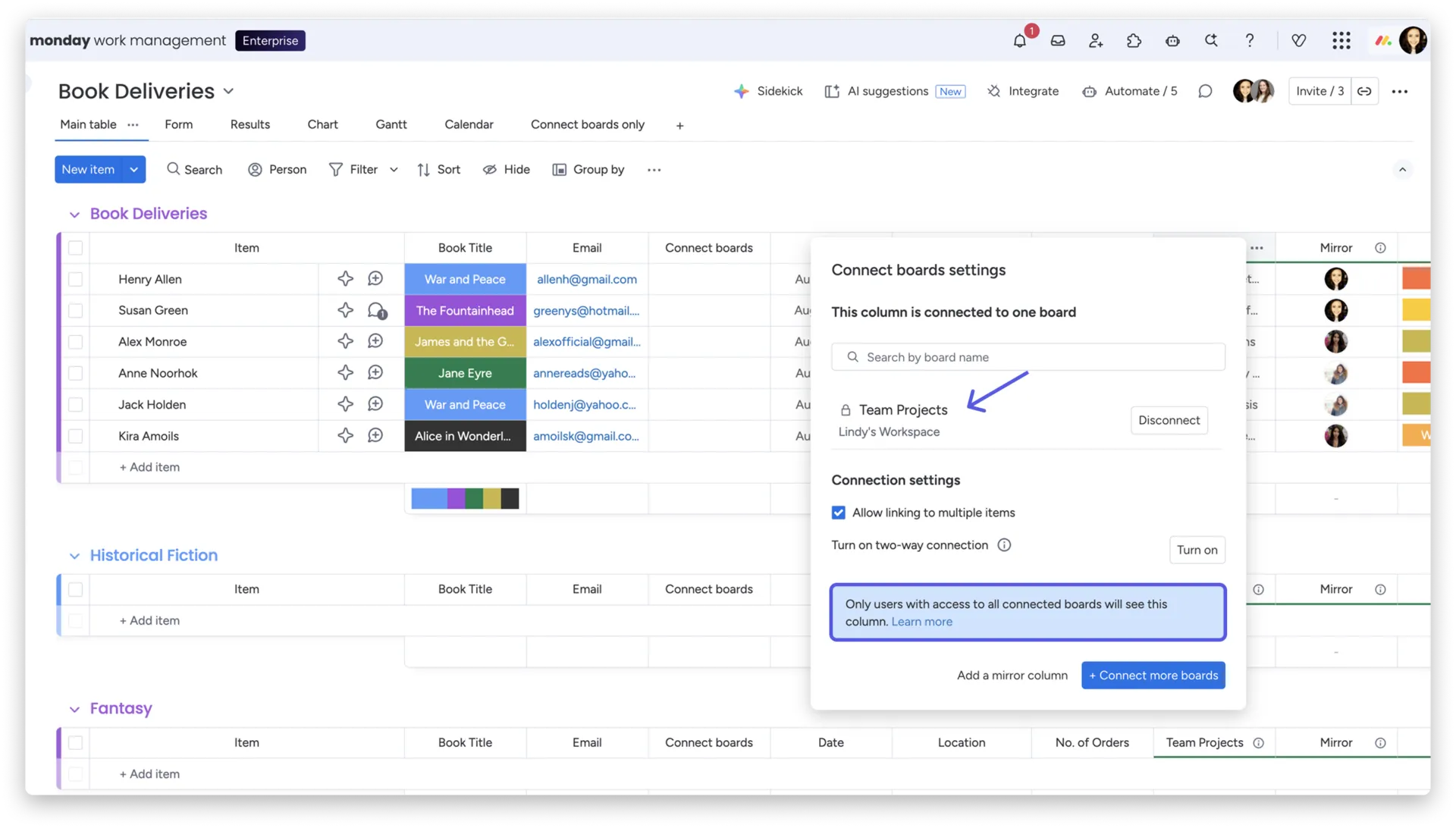The width and height of the screenshot is (1456, 828).
Task: Click the Book Title color summary bar
Action: click(x=465, y=499)
